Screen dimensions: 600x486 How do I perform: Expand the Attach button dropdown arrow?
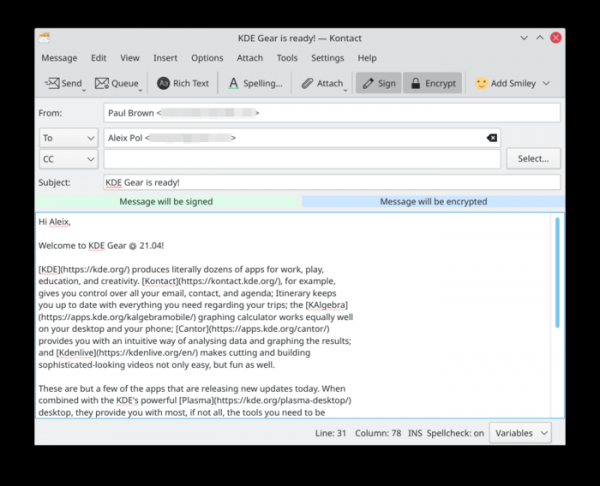(x=347, y=88)
